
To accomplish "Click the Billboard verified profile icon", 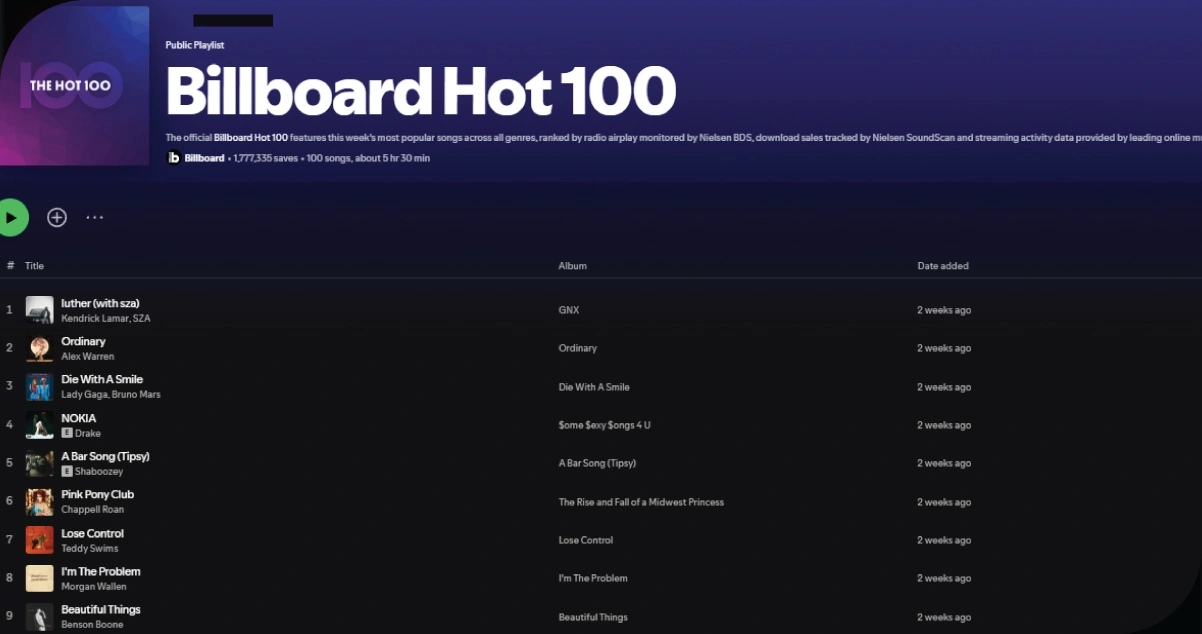I will click(173, 157).
